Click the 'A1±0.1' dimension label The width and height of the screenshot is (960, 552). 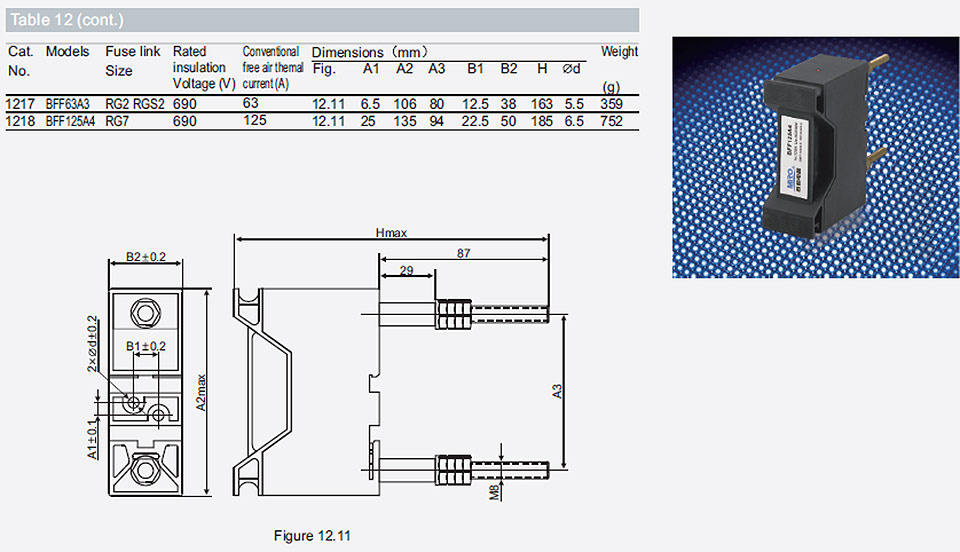pos(92,439)
